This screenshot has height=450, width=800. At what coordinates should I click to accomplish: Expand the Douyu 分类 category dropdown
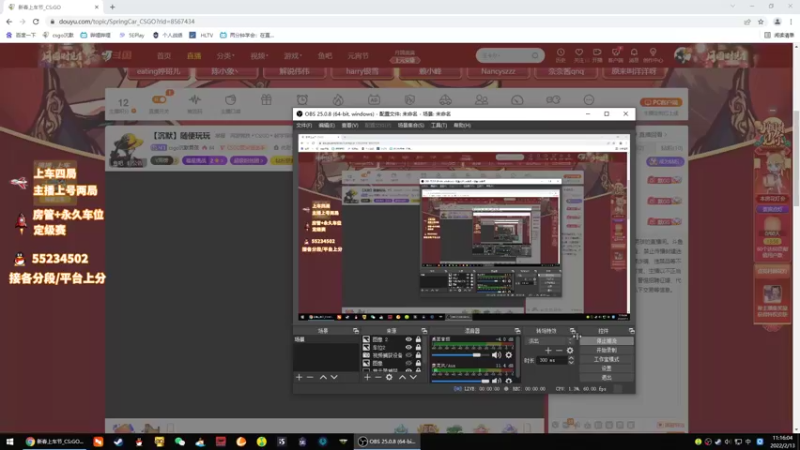pyautogui.click(x=226, y=56)
